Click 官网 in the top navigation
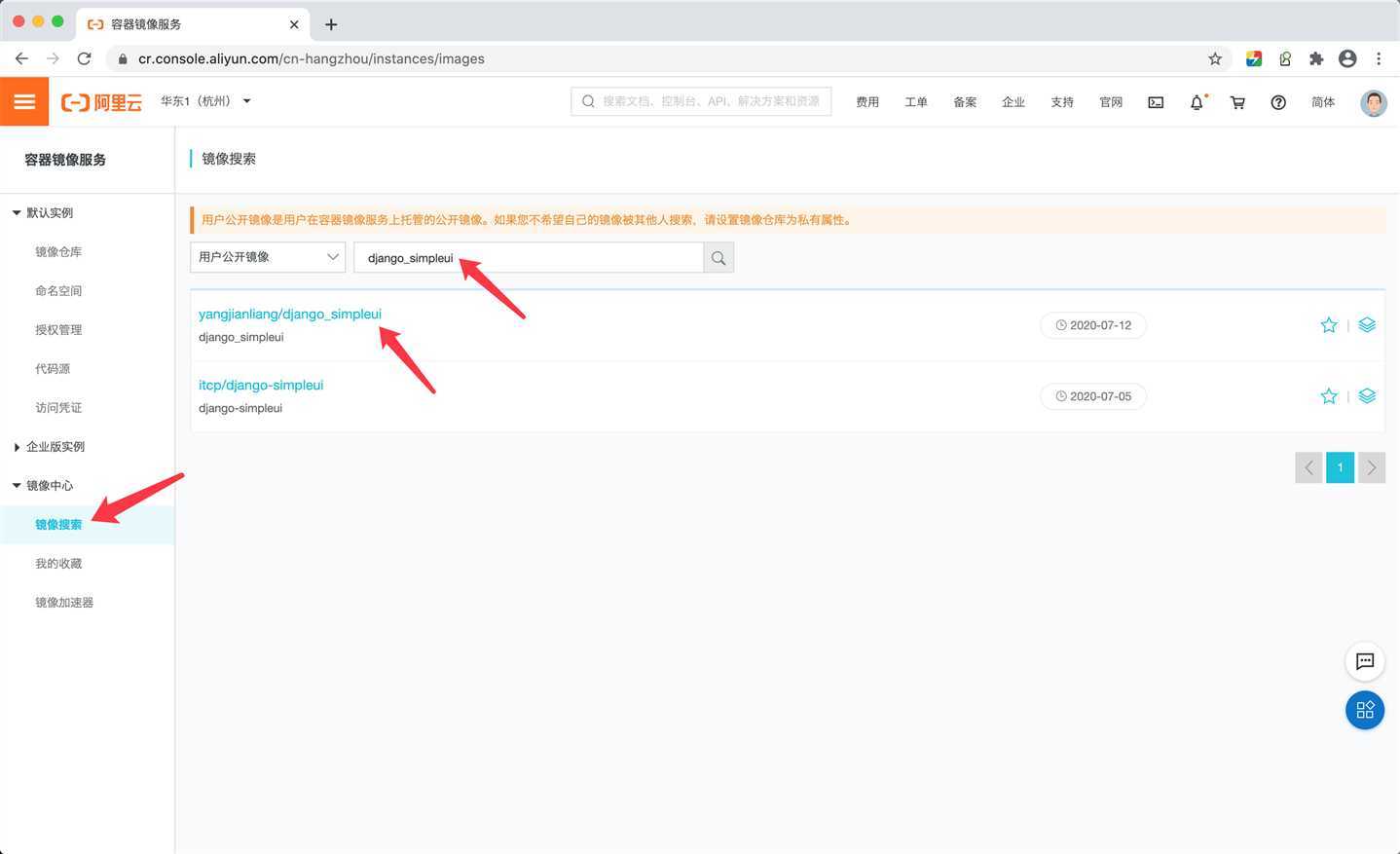The width and height of the screenshot is (1400, 854). coord(1111,102)
